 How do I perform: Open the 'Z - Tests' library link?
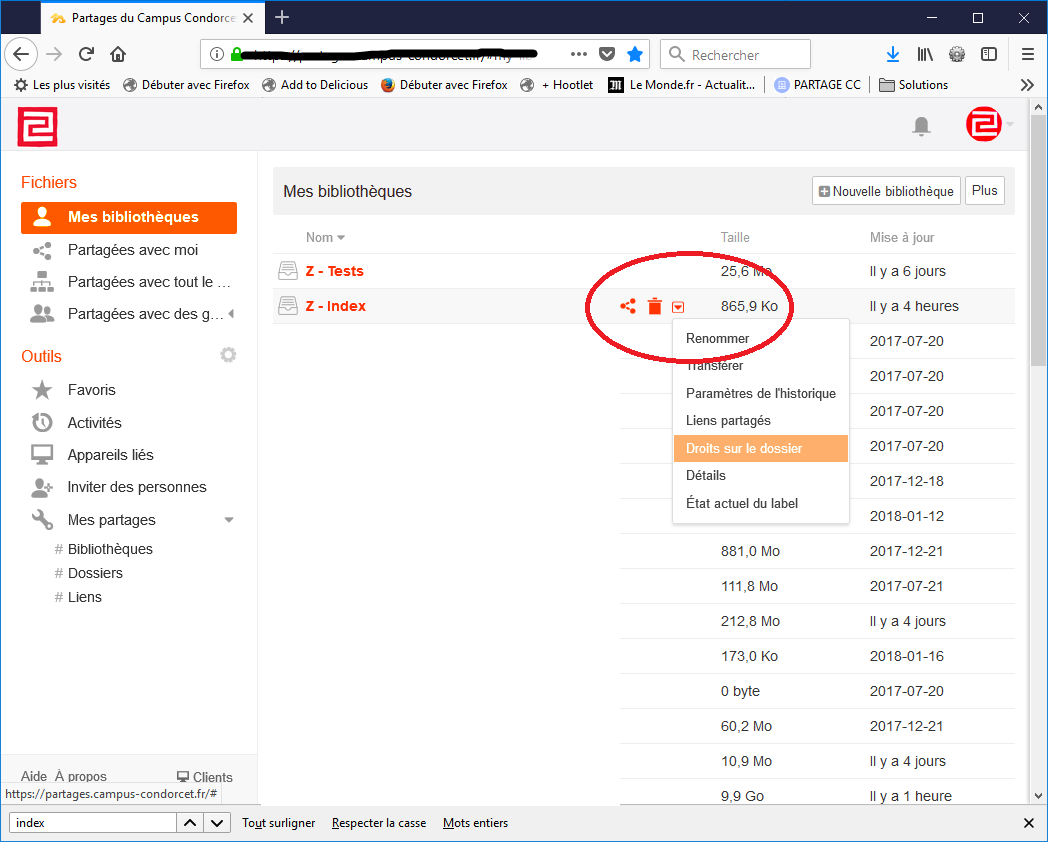point(334,271)
